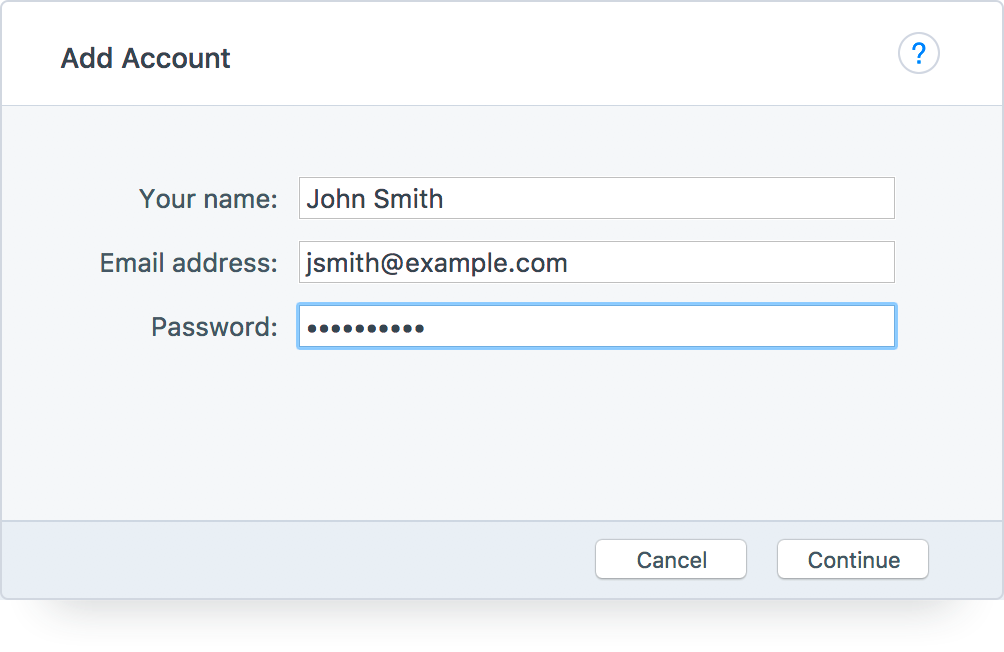The image size is (1004, 652).
Task: Click the "Add Account" dialog title
Action: [x=145, y=58]
